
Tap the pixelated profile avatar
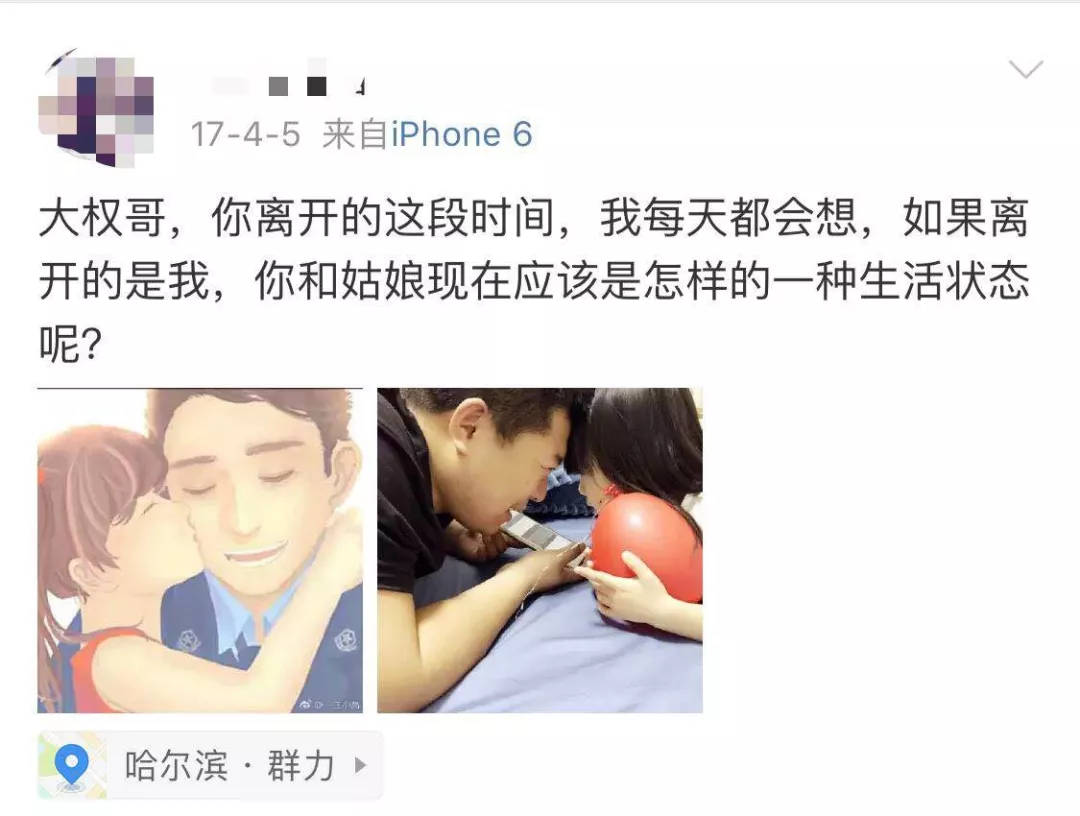tap(96, 108)
